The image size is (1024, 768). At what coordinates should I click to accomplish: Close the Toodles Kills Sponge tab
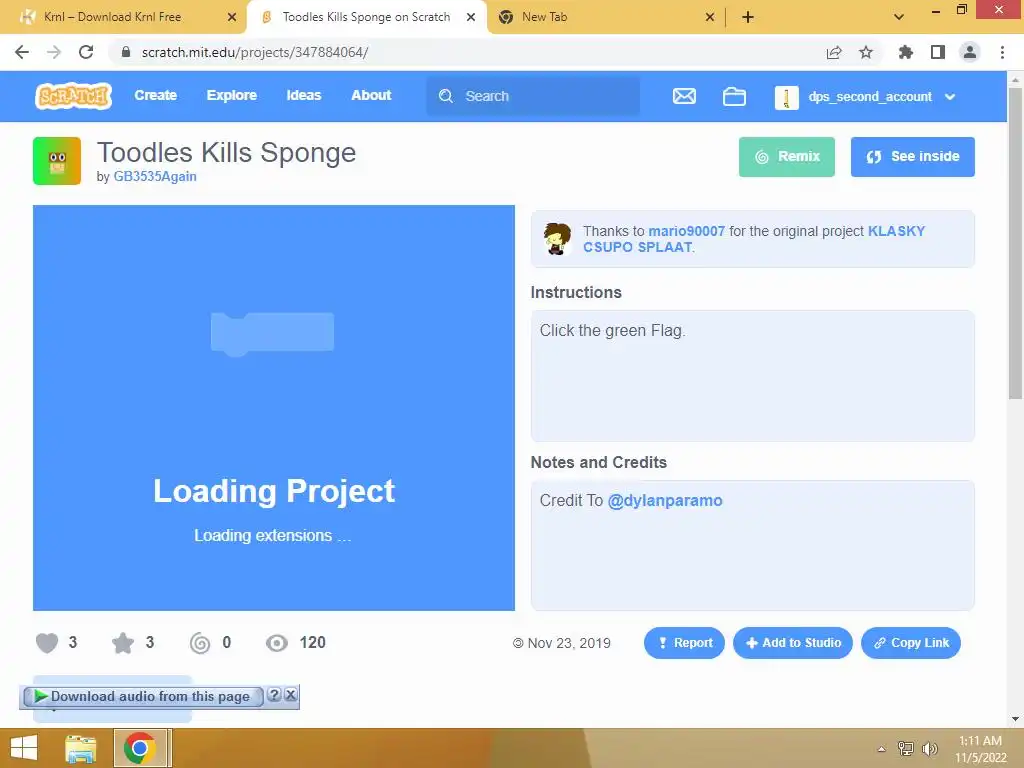click(x=471, y=17)
